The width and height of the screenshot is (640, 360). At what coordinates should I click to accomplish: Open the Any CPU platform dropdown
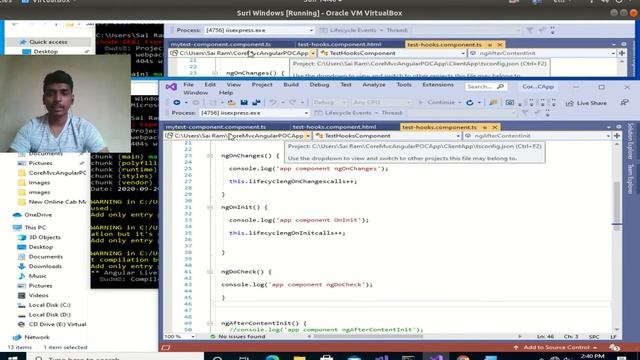pos(382,102)
